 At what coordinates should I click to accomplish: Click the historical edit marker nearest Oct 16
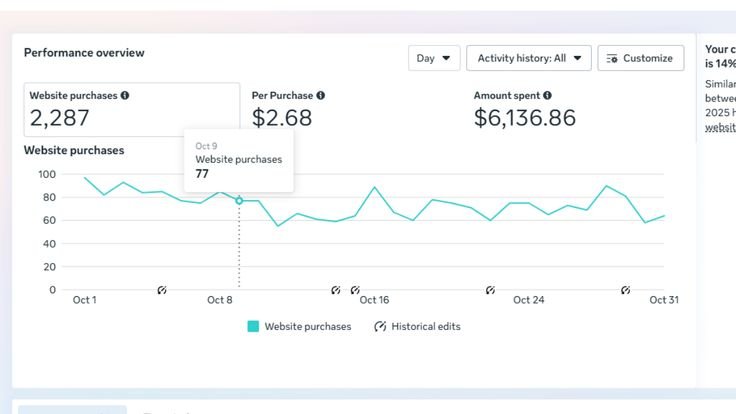355,290
